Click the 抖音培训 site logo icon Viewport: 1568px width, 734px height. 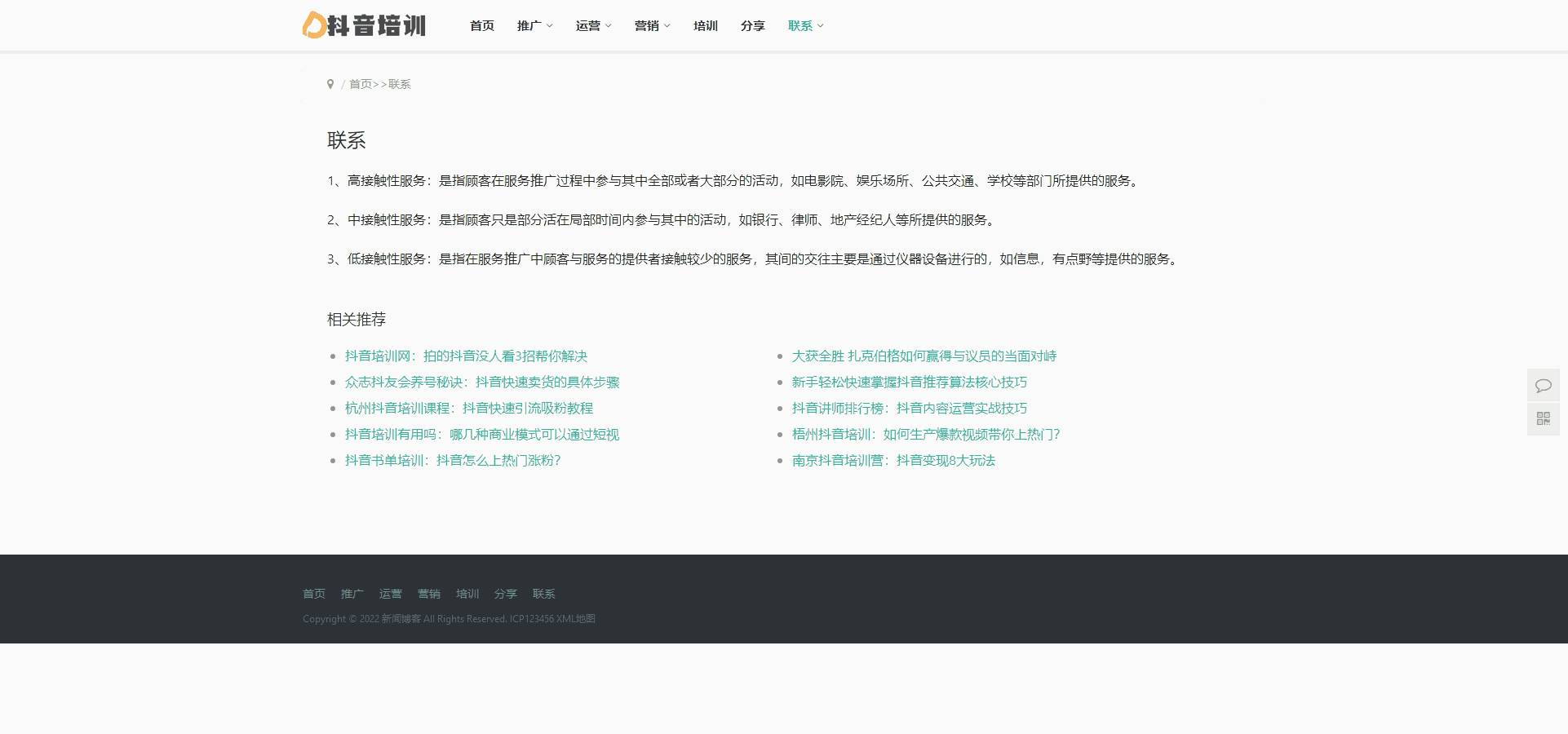point(313,25)
